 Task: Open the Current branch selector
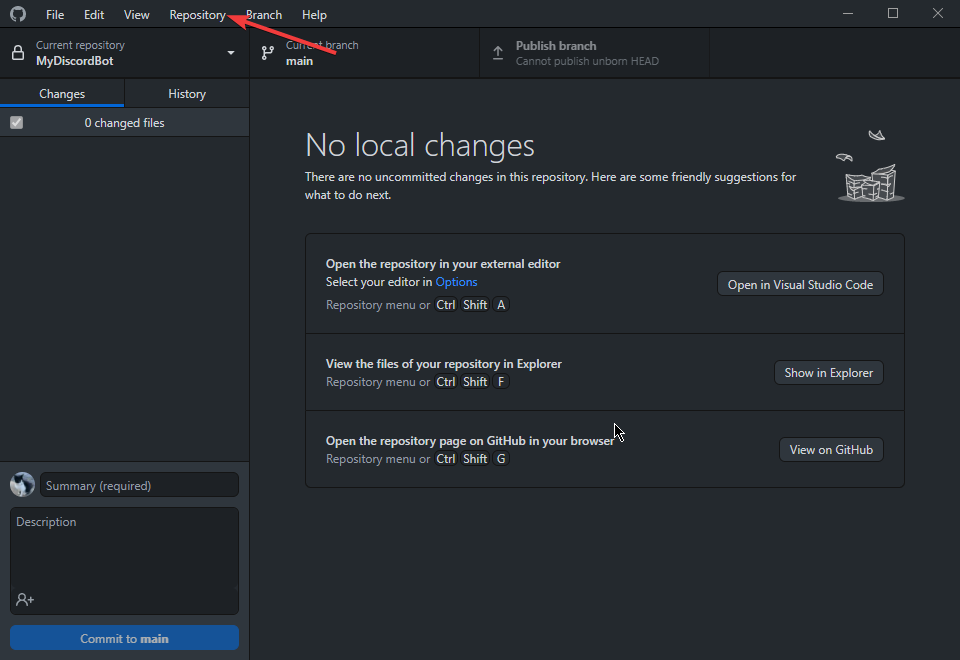(x=365, y=53)
